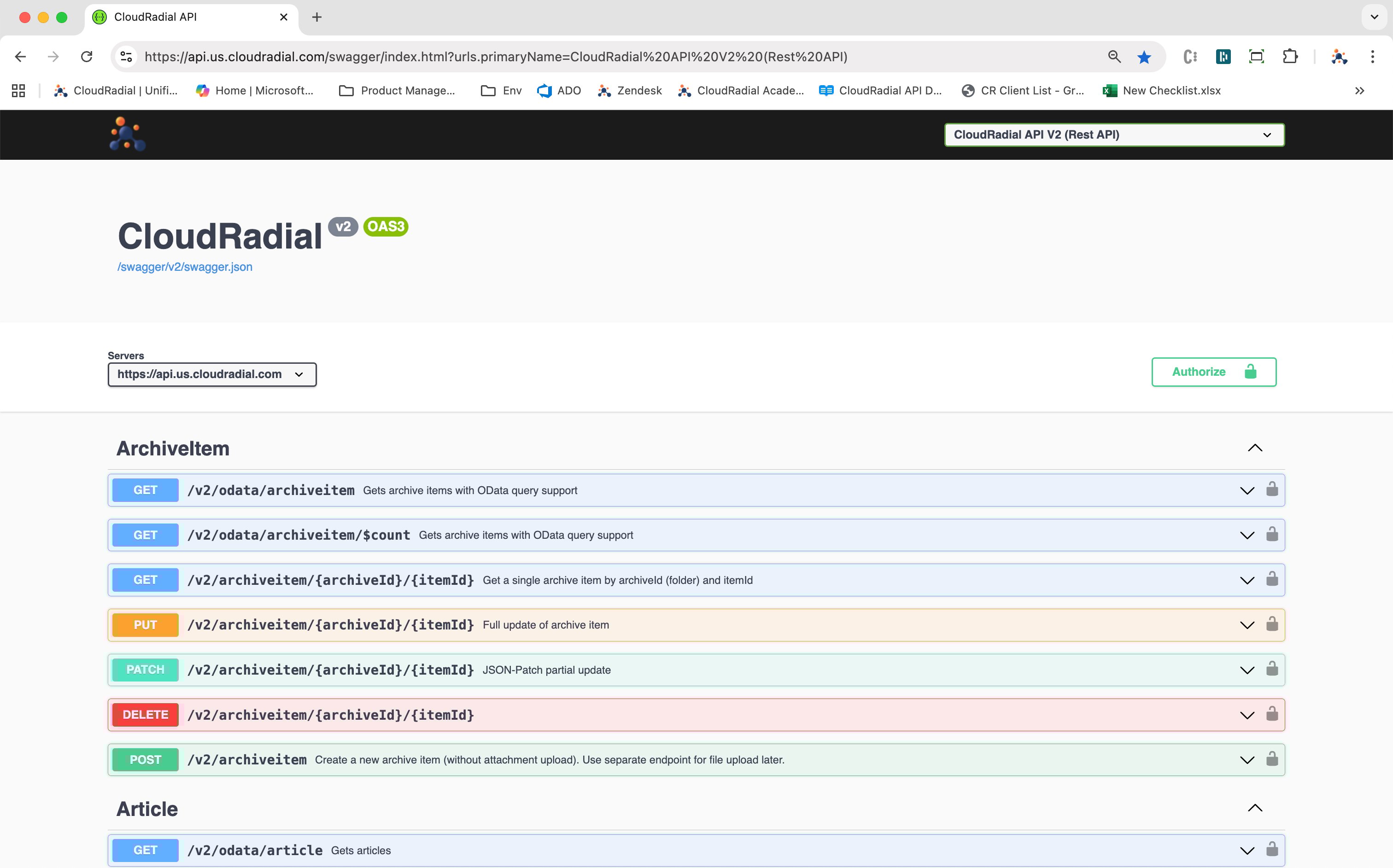
Task: Click the browser forward arrow
Action: (x=53, y=56)
